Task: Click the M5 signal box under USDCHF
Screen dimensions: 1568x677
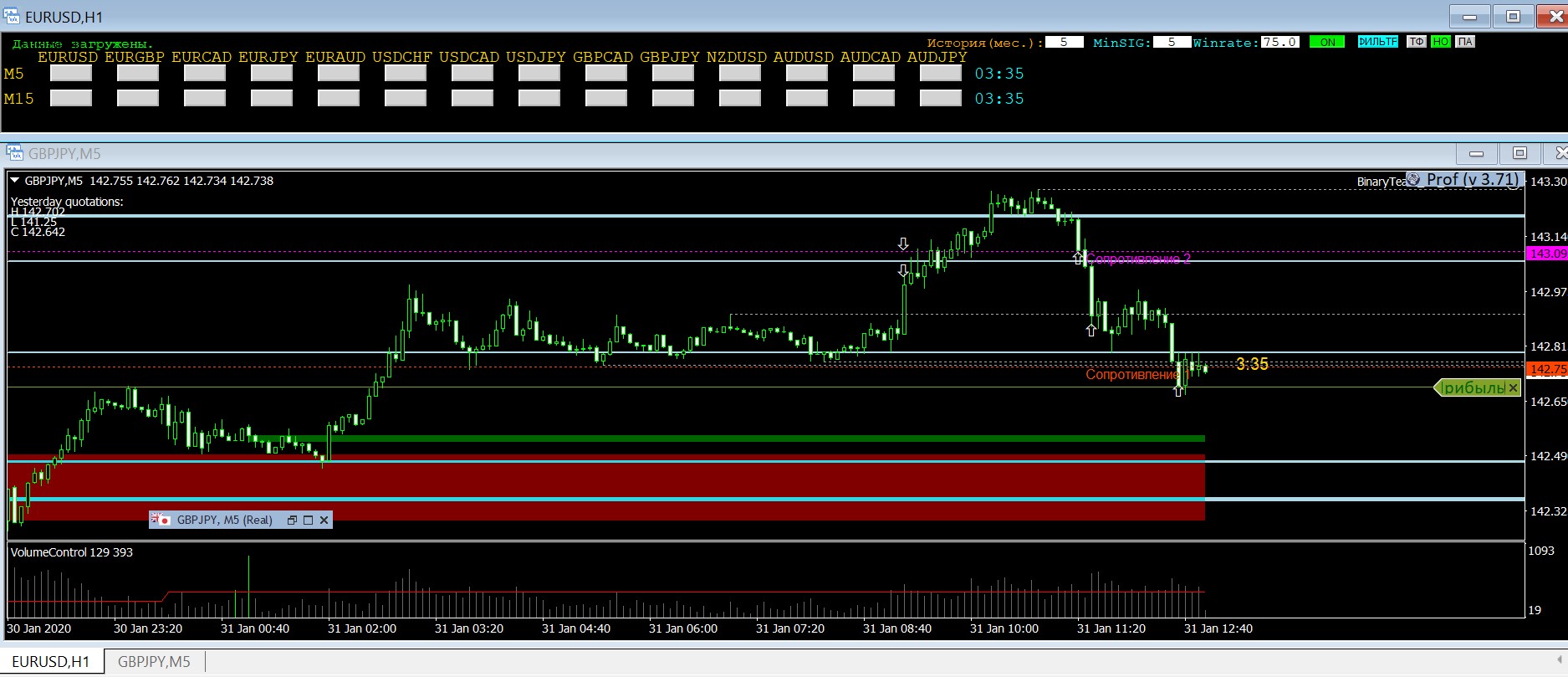Action: click(406, 74)
